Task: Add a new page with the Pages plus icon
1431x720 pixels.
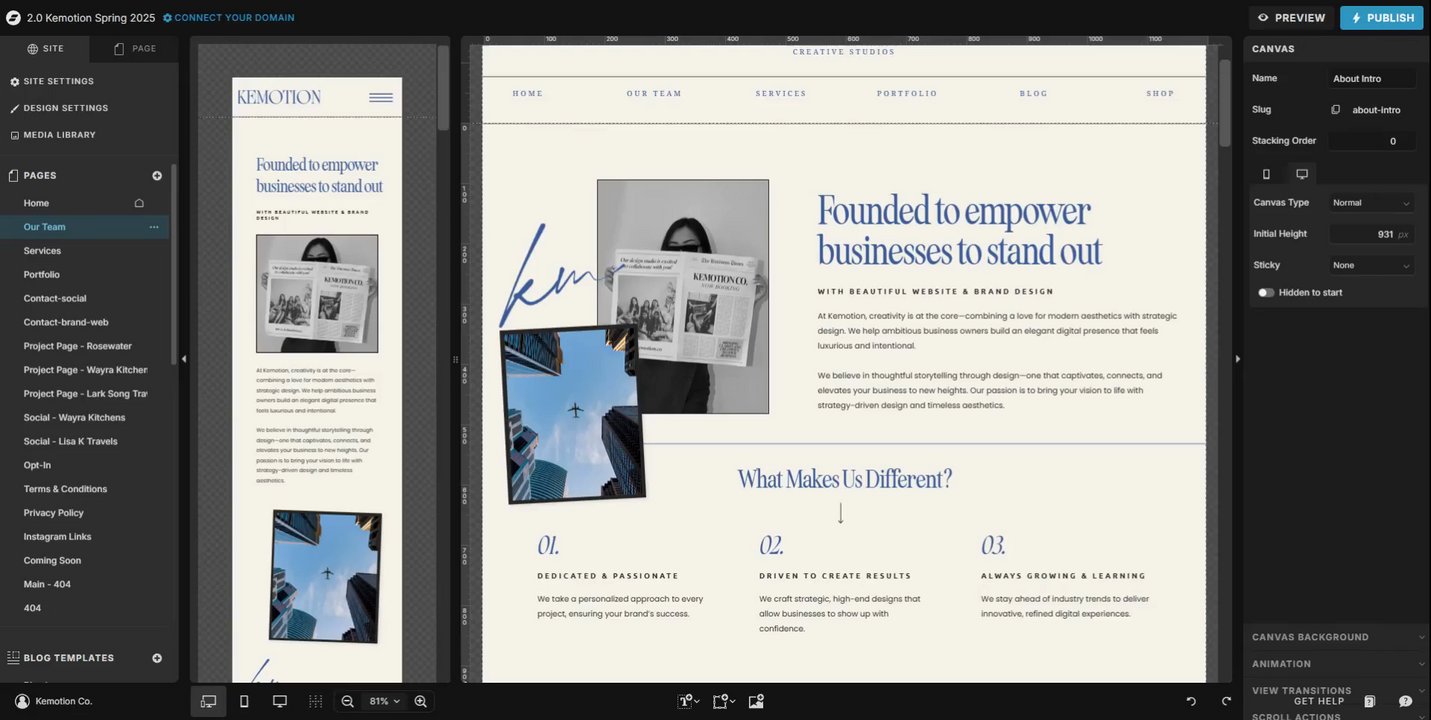Action: pos(157,176)
